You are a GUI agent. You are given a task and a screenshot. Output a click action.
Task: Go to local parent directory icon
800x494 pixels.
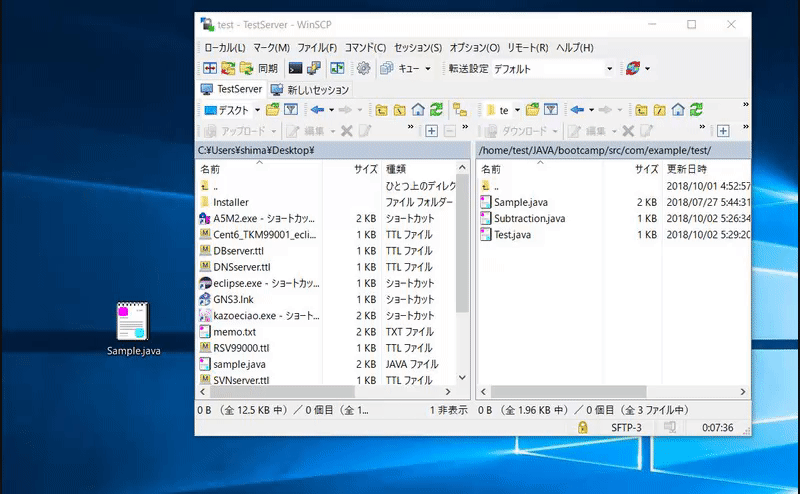(x=381, y=110)
